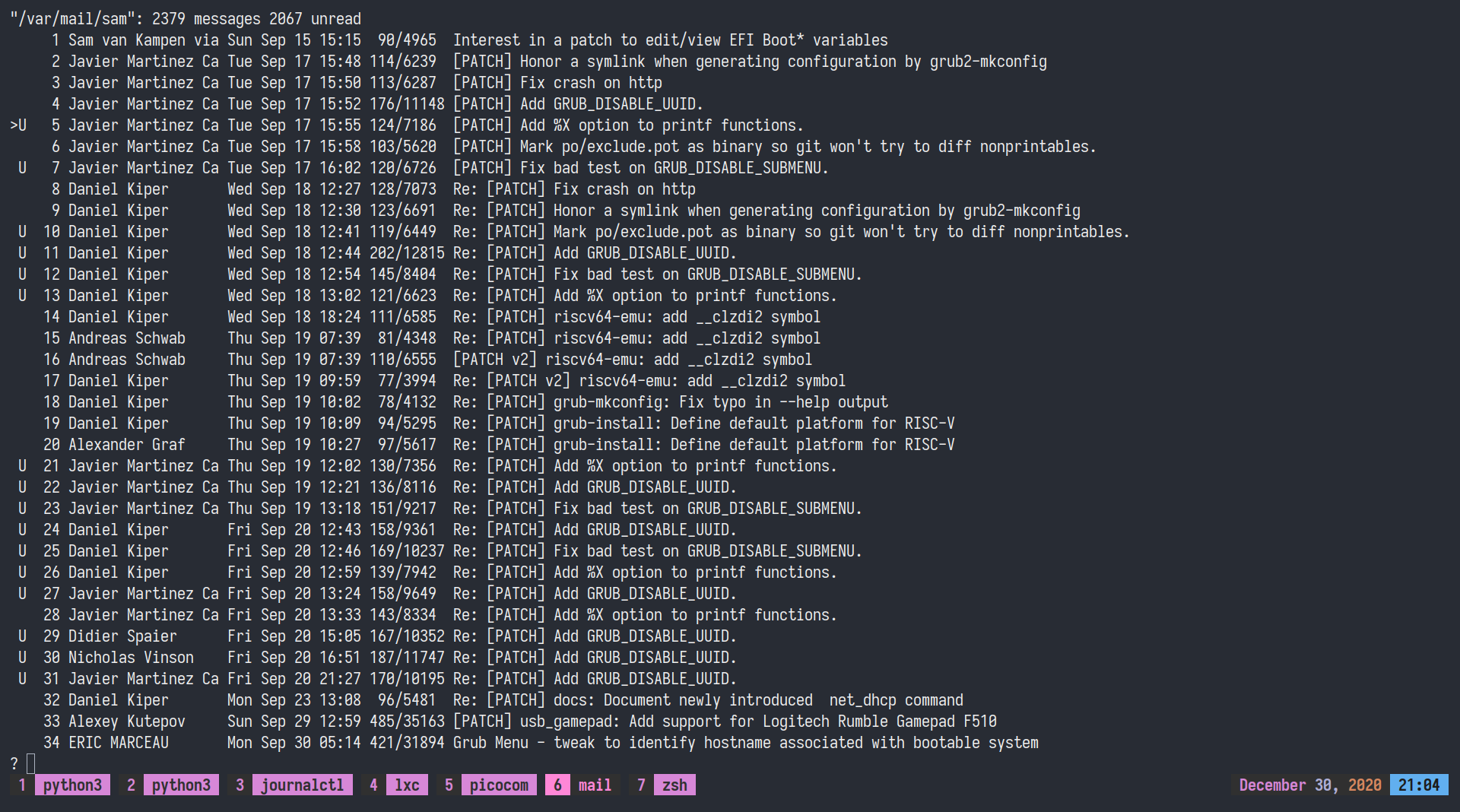This screenshot has width=1460, height=812.
Task: Select second python3 window numbered 2
Action: coord(180,785)
